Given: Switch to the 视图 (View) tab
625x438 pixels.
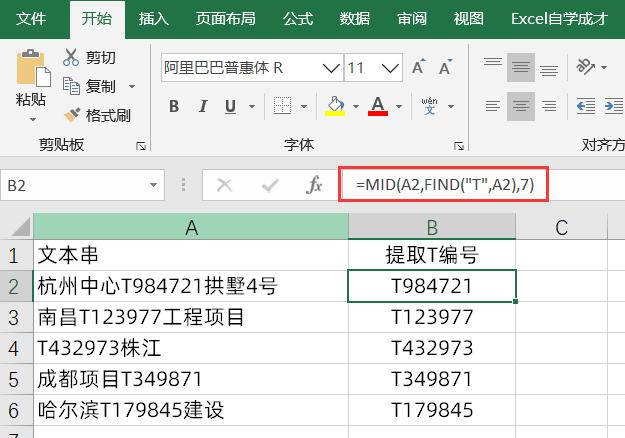Looking at the screenshot, I should point(468,19).
